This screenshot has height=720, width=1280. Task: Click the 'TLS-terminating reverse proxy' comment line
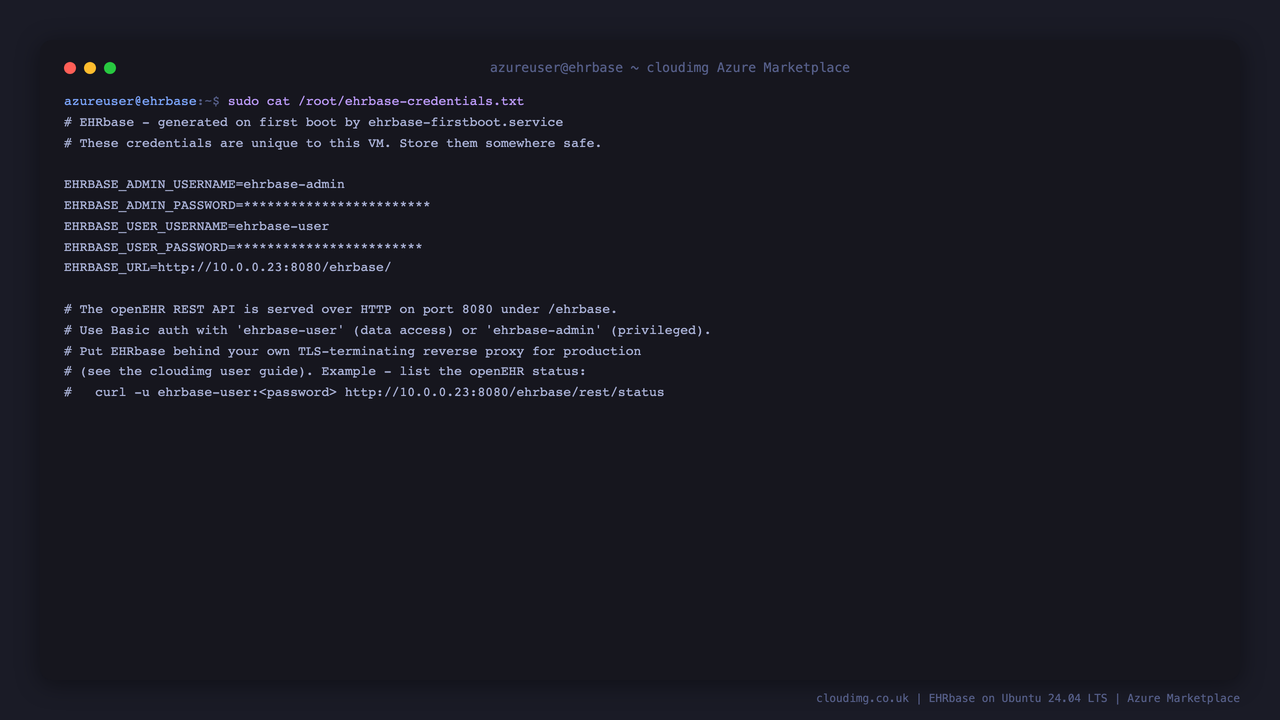(x=352, y=351)
